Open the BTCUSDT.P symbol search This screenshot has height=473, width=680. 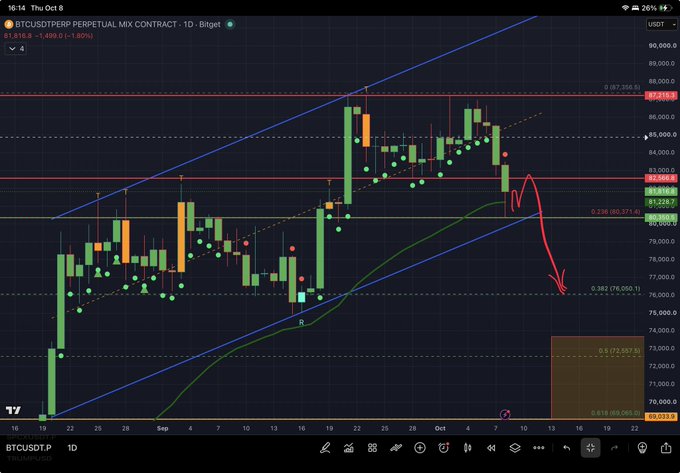29,448
